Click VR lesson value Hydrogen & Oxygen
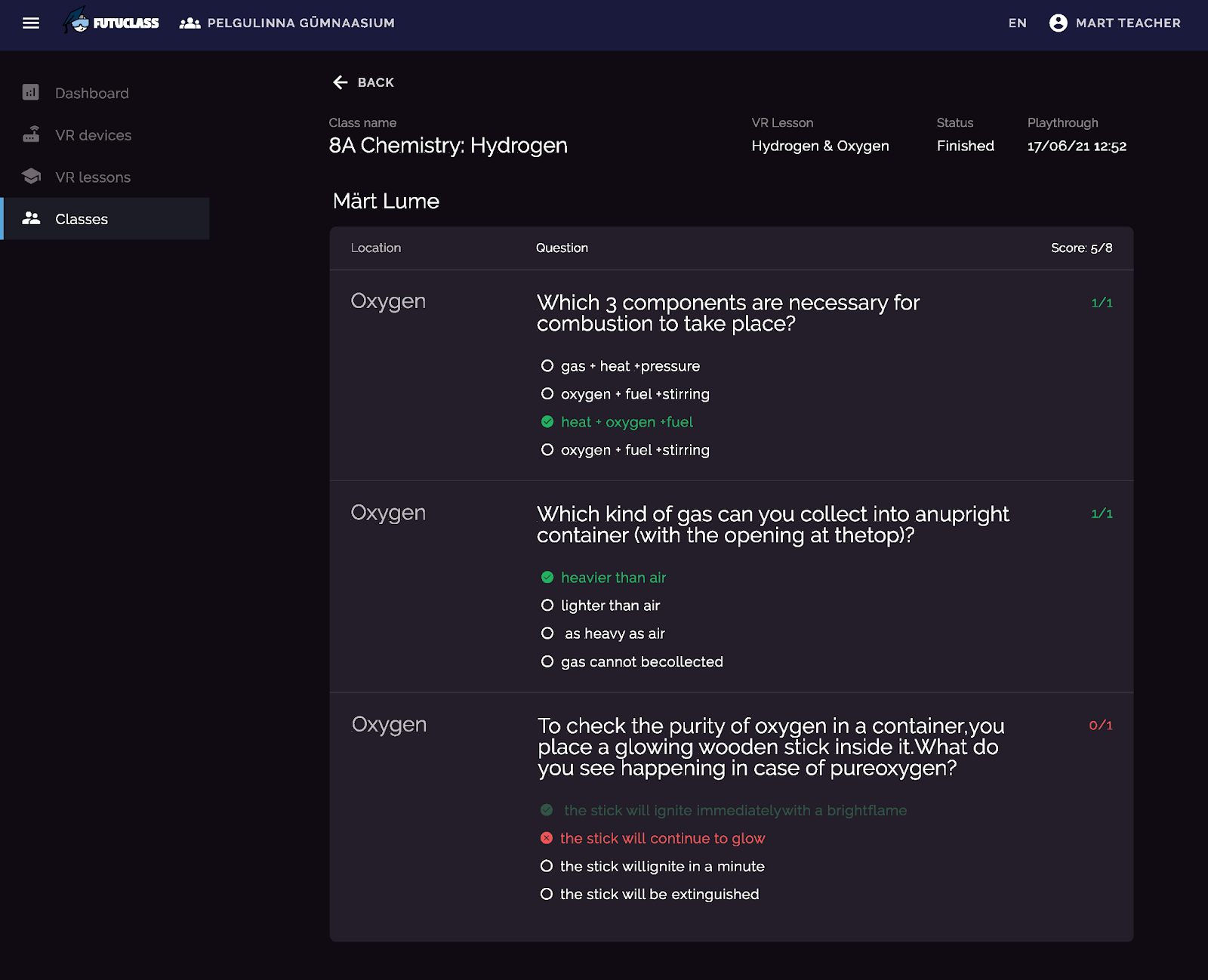1208x980 pixels. tap(820, 146)
